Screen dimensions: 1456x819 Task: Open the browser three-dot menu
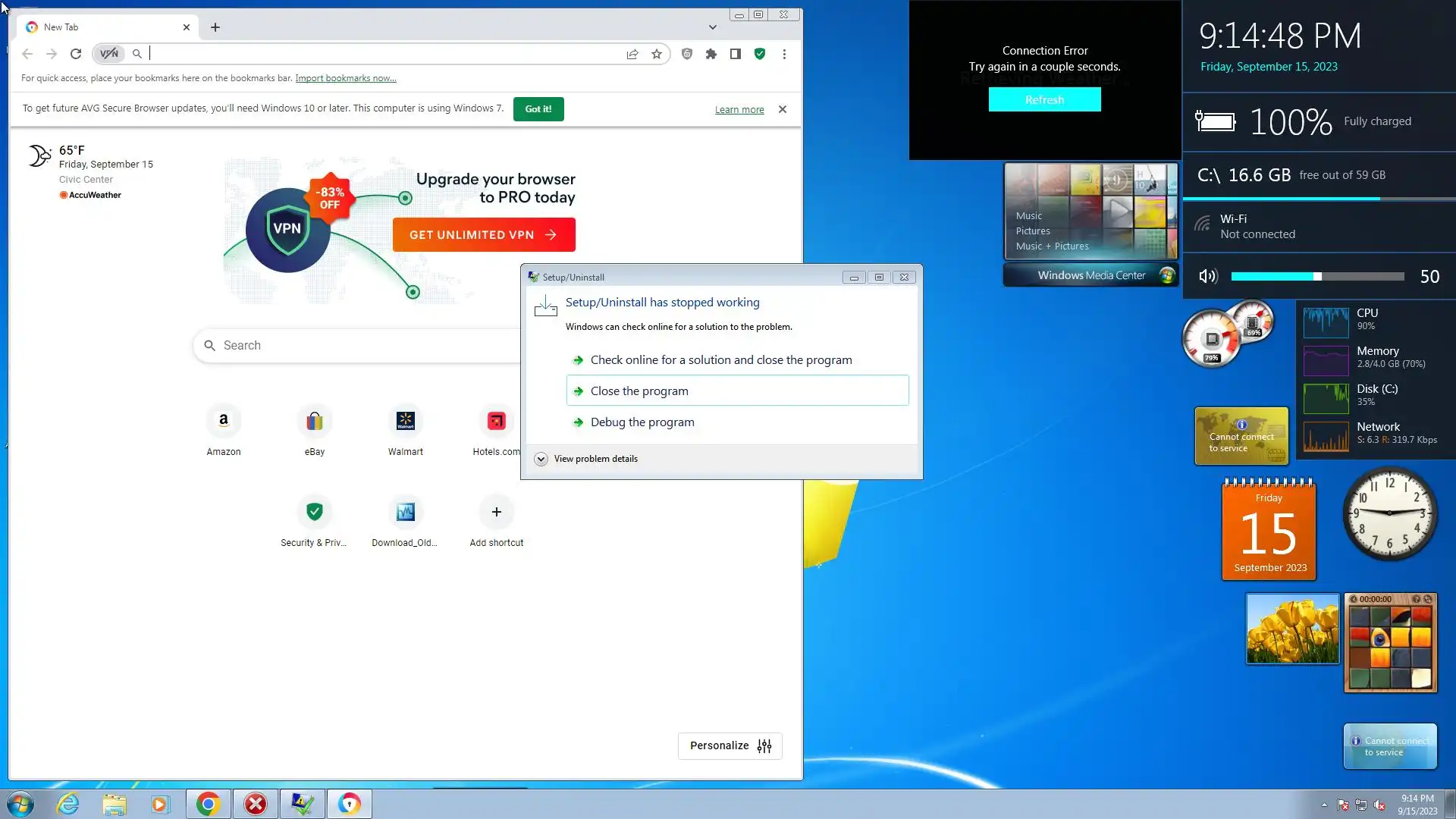[784, 54]
